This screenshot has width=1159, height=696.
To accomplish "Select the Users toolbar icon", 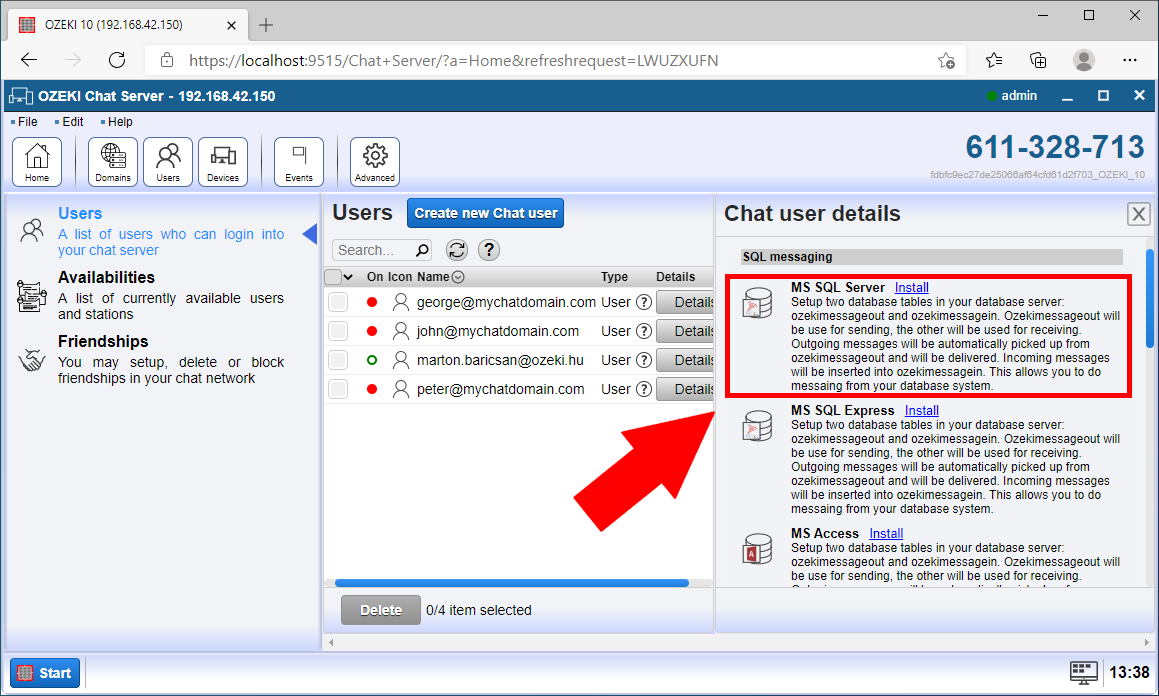I will 167,160.
